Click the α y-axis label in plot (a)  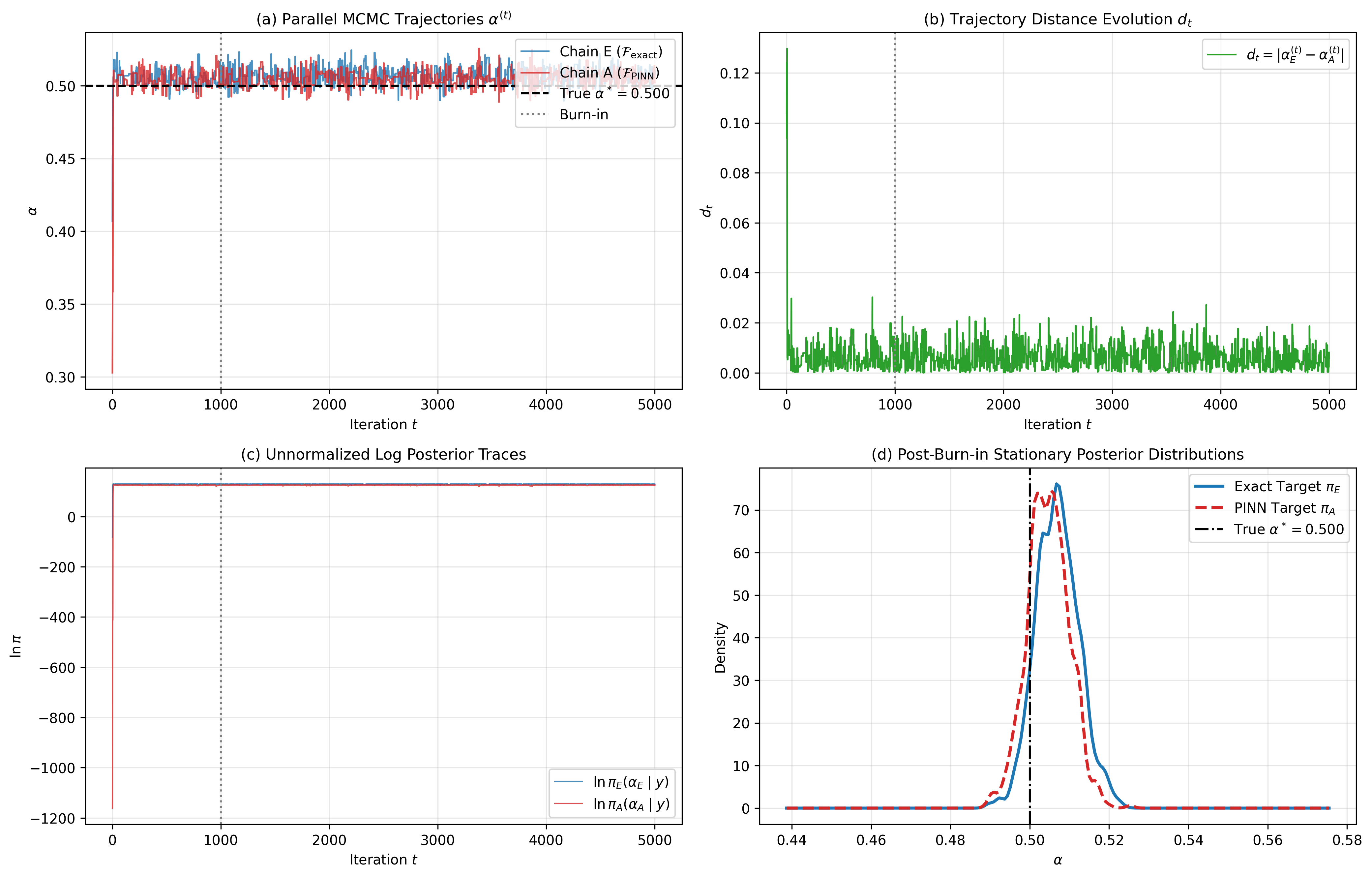click(x=33, y=211)
